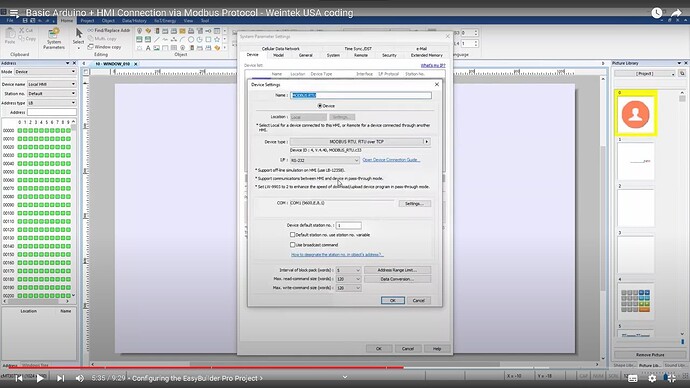This screenshot has width=690, height=388.
Task: Open YouTube player settings gear
Action: coord(652,378)
